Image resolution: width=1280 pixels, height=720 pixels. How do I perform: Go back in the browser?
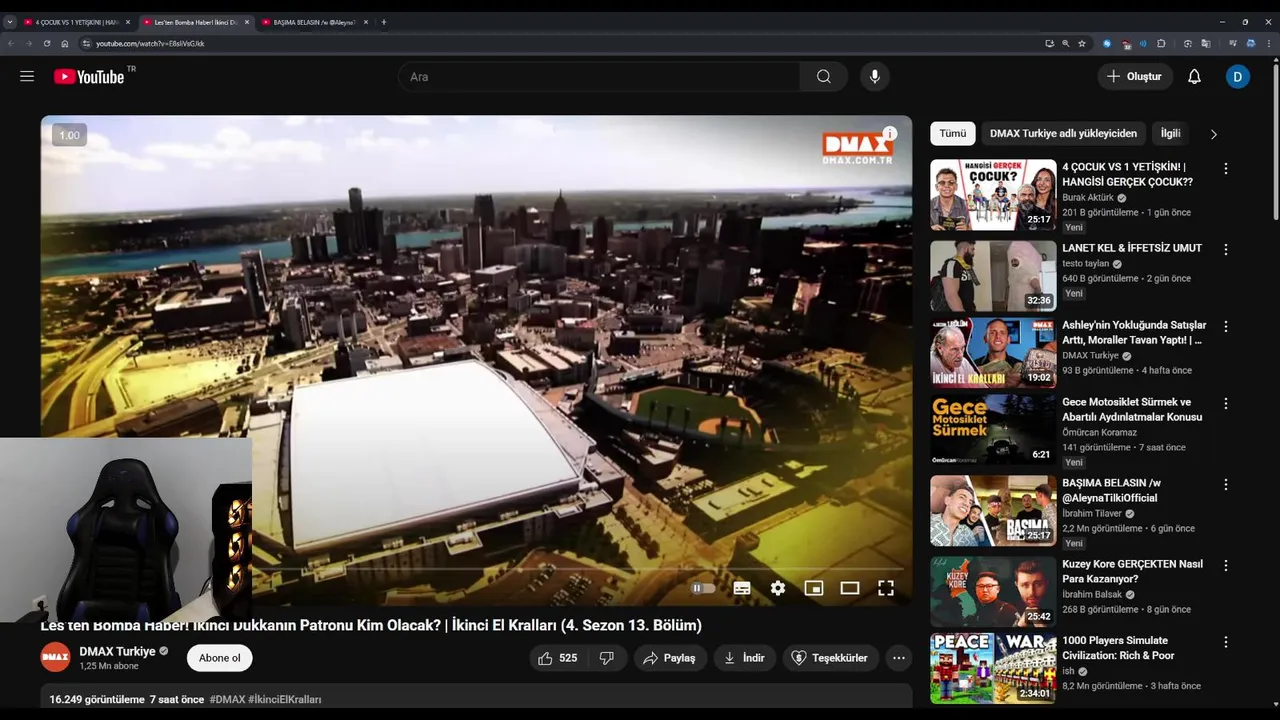click(x=11, y=44)
